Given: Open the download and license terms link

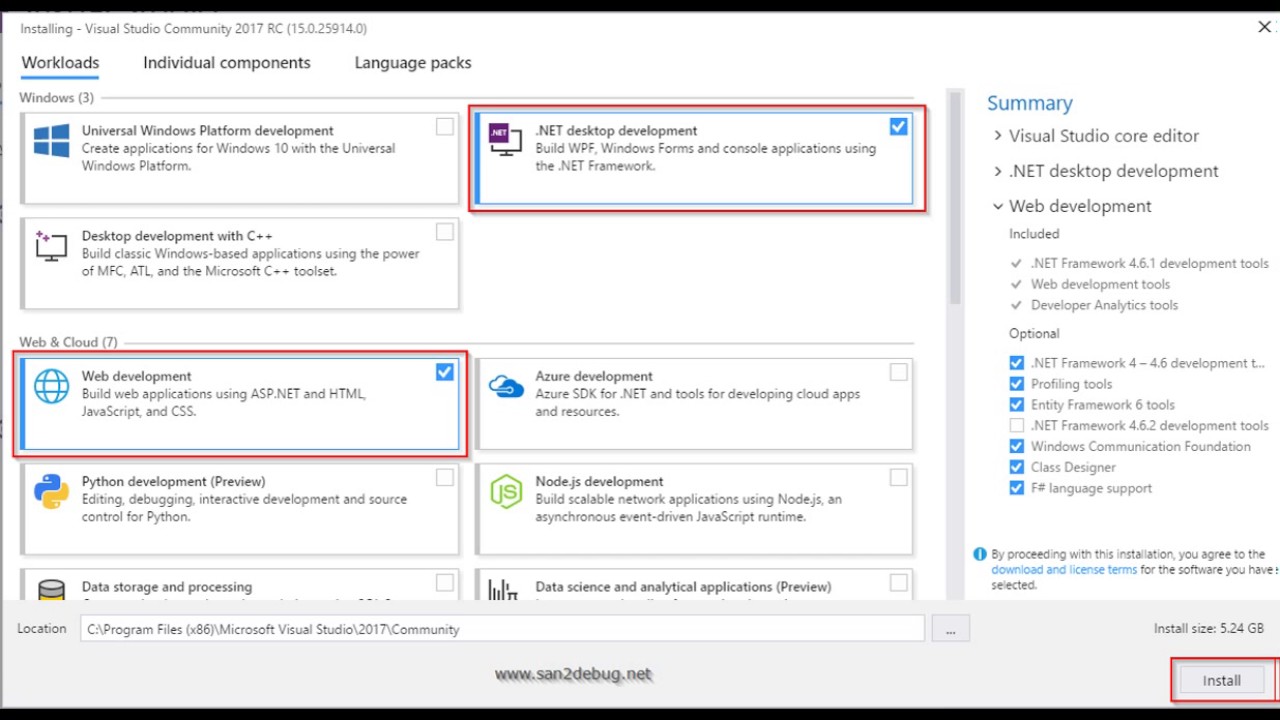Looking at the screenshot, I should coord(1064,570).
